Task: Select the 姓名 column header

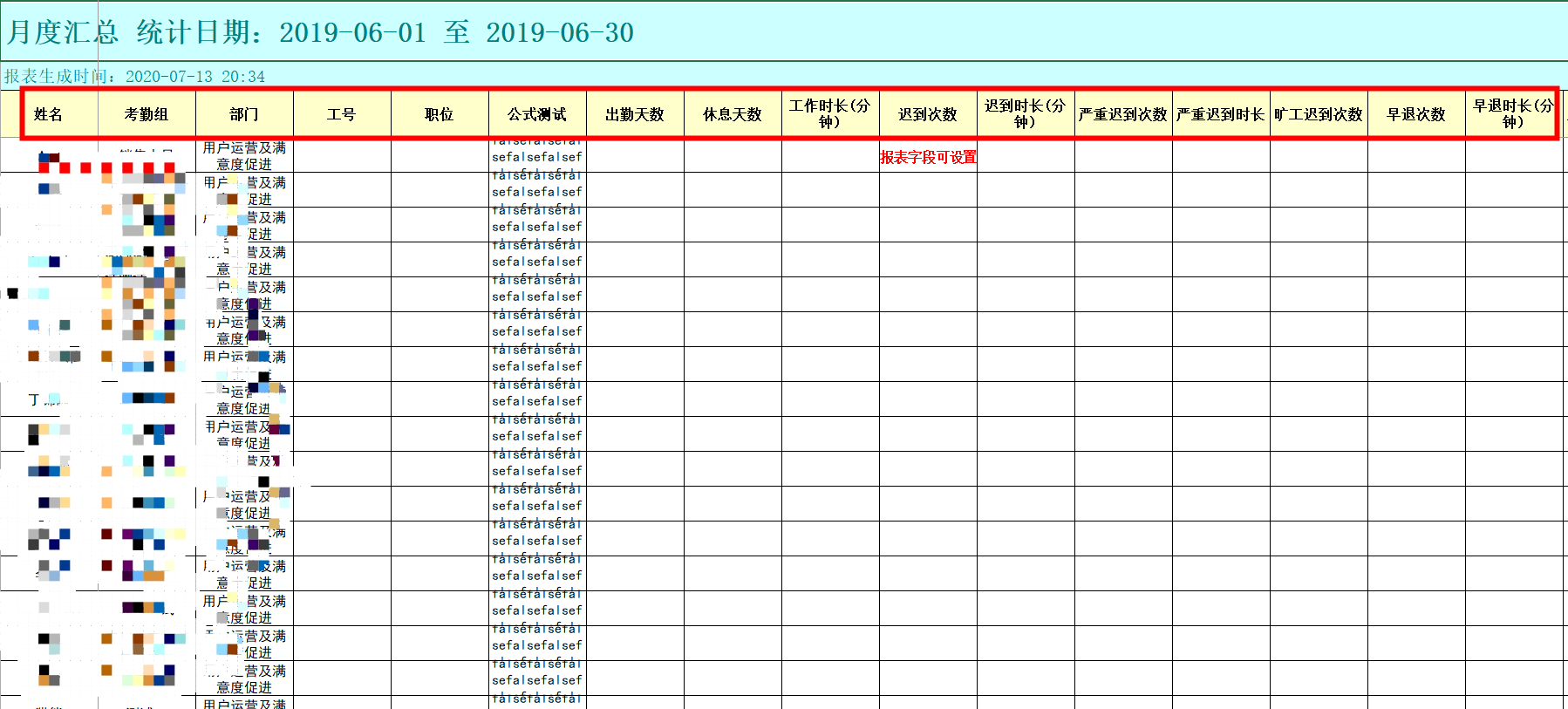Action: (49, 114)
